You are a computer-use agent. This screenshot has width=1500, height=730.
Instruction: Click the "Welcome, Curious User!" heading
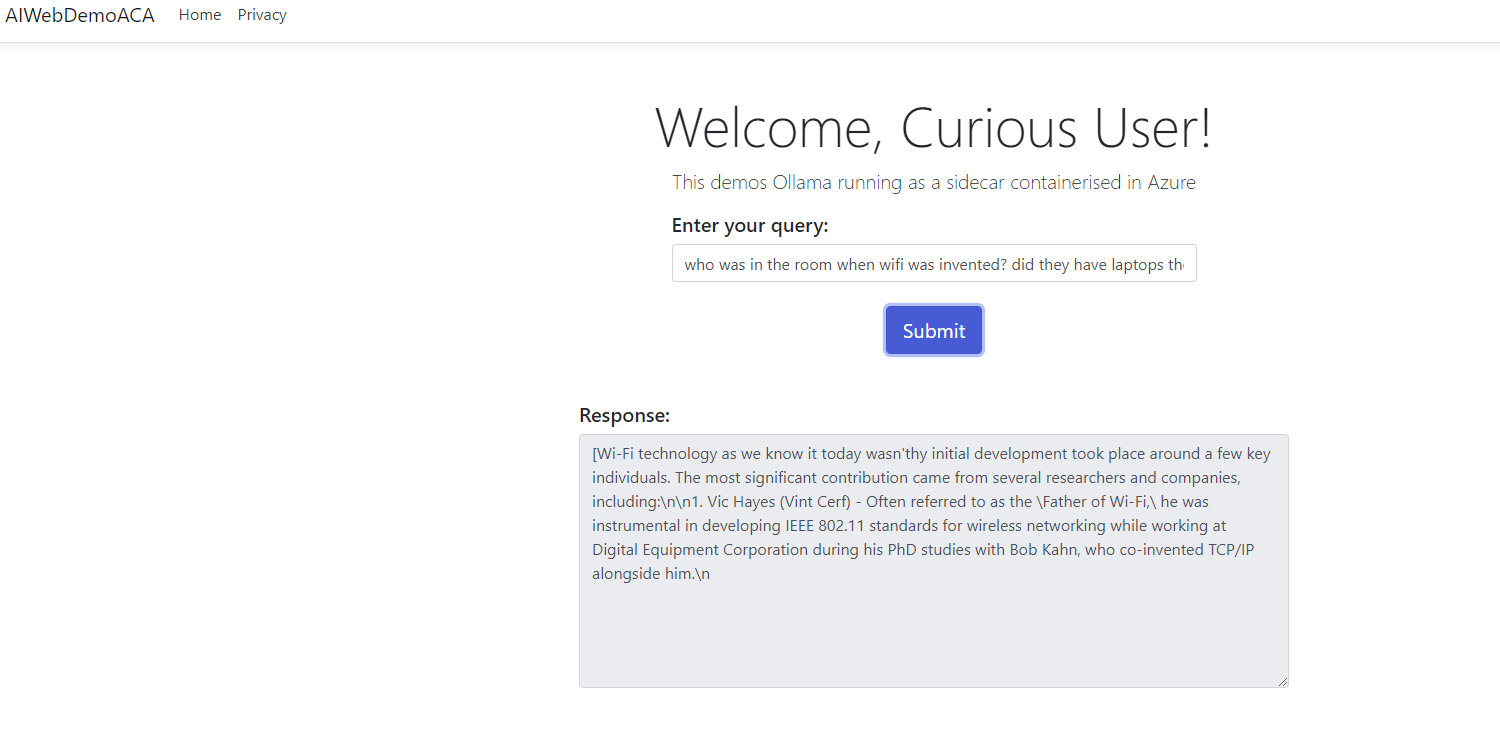point(933,128)
